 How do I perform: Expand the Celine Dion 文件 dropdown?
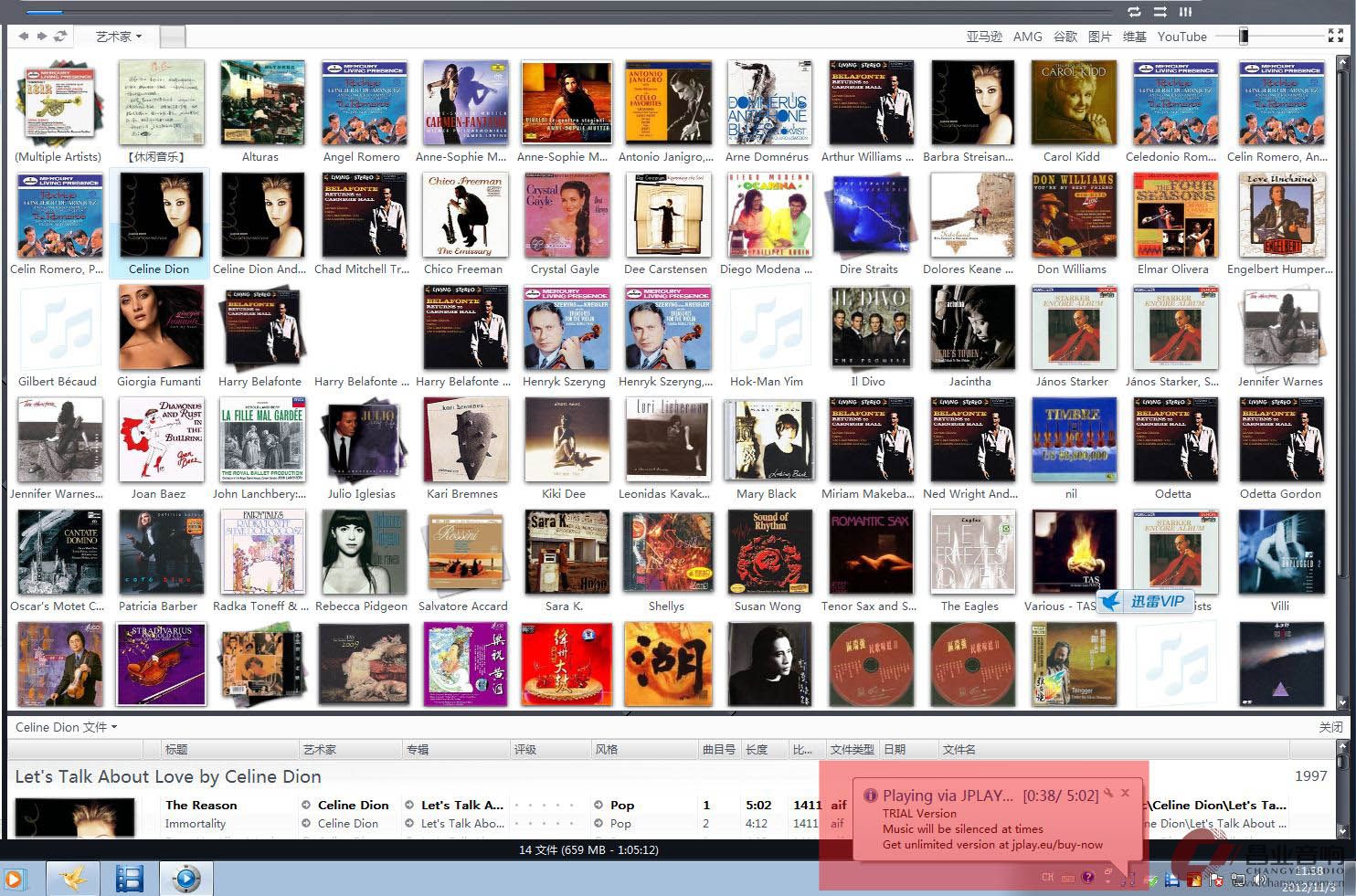point(66,727)
